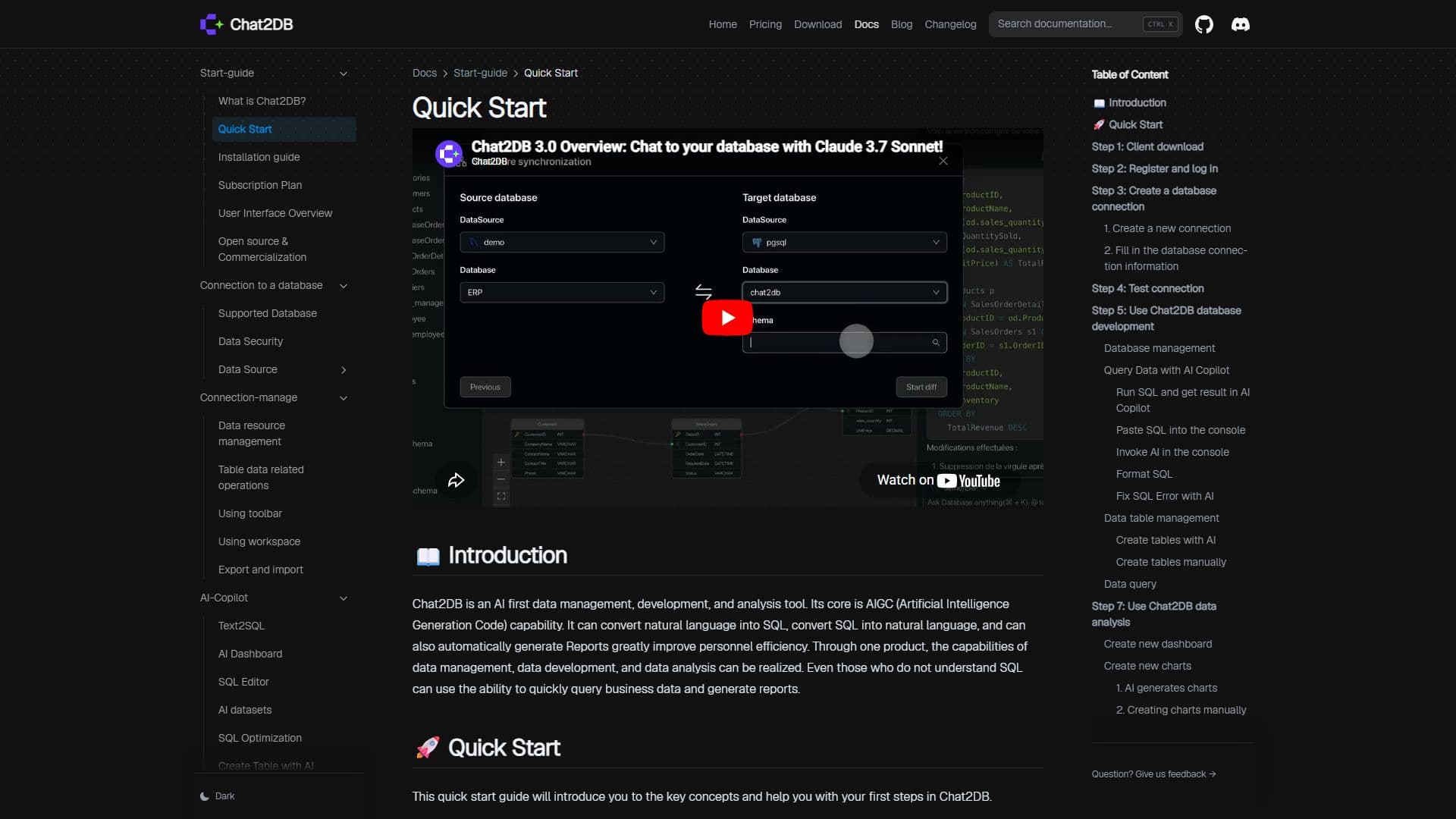The height and width of the screenshot is (819, 1456).
Task: Select Quick Start in the sidebar
Action: (284, 129)
